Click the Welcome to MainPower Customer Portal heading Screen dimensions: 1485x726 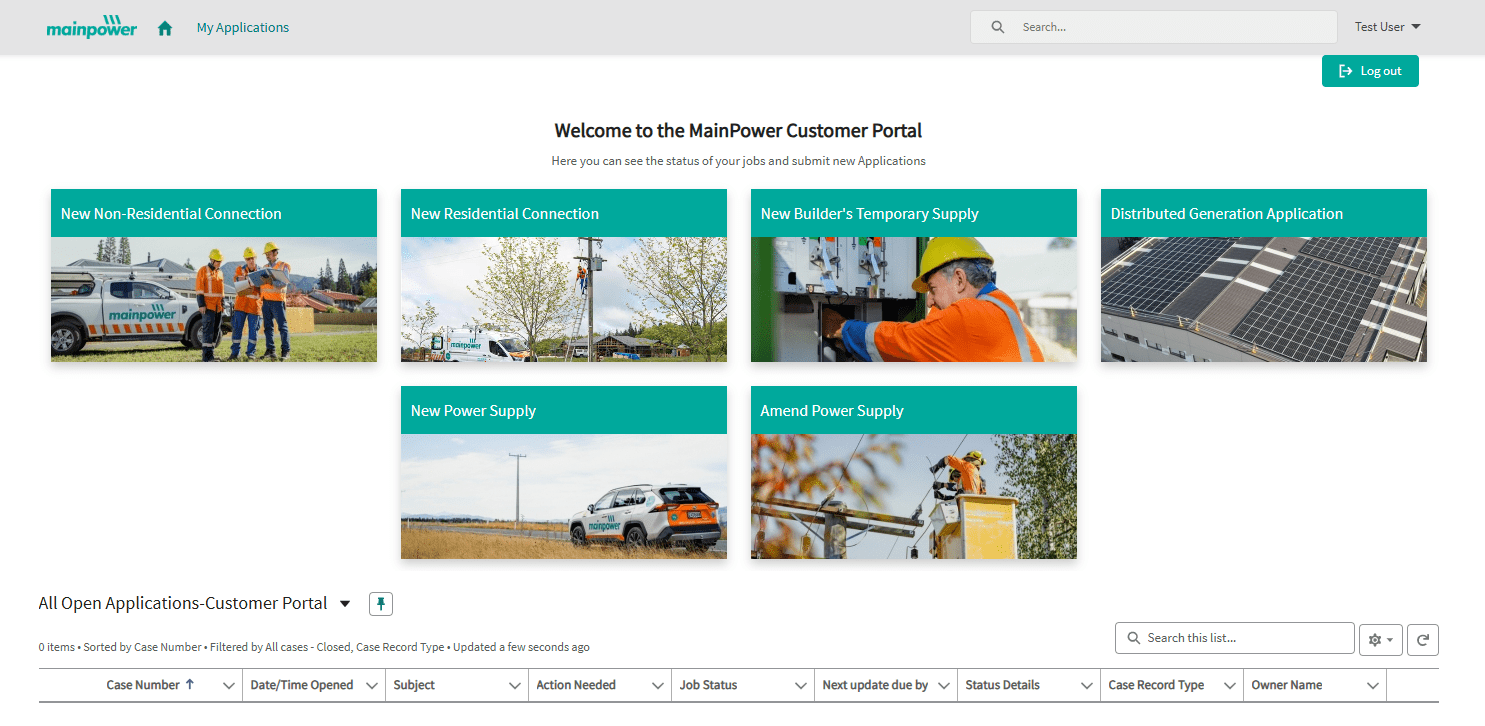tap(738, 130)
